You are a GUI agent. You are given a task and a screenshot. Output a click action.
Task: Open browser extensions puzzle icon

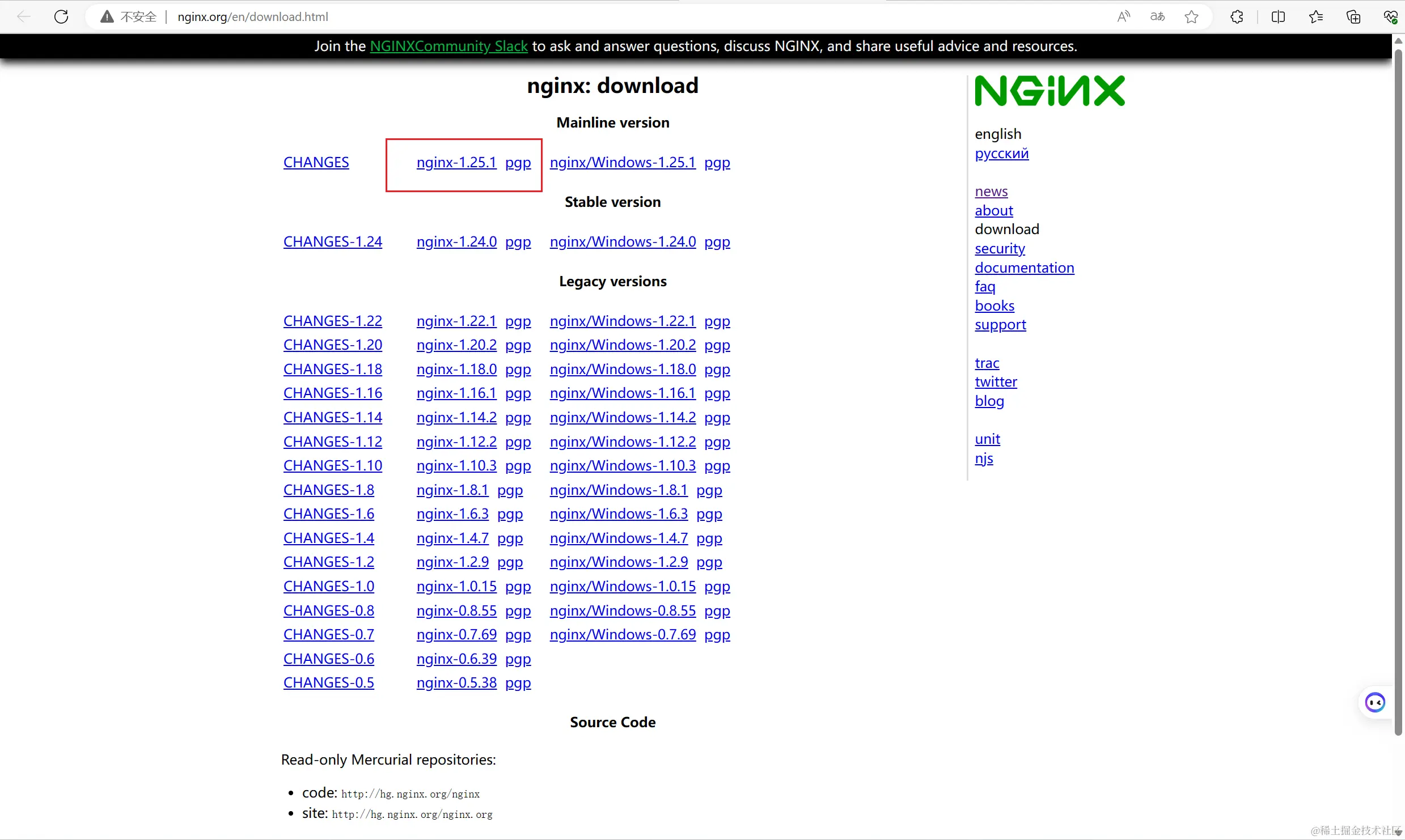point(1237,16)
